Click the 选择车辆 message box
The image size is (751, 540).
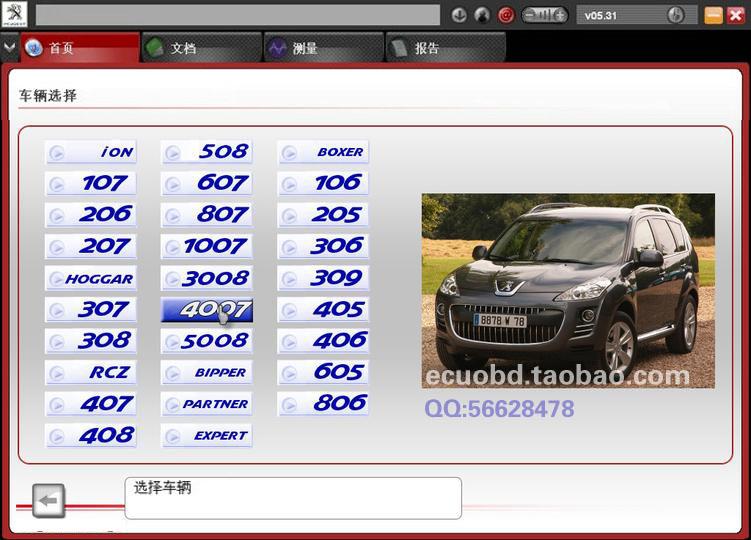click(293, 498)
